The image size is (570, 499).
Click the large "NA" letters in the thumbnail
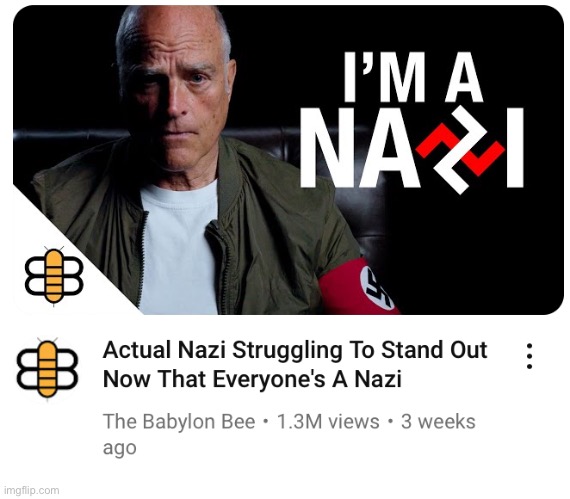click(x=361, y=148)
